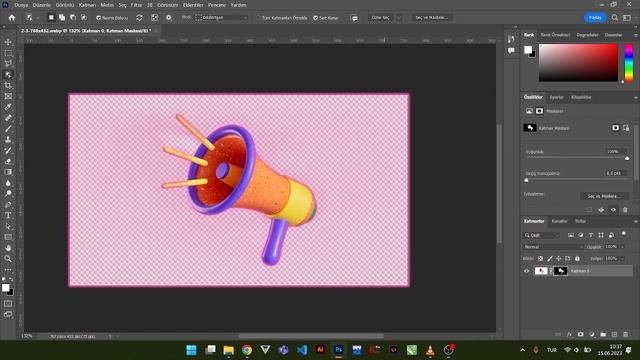The height and width of the screenshot is (360, 640).
Task: Switch to the Degradeler tab
Action: (x=587, y=35)
